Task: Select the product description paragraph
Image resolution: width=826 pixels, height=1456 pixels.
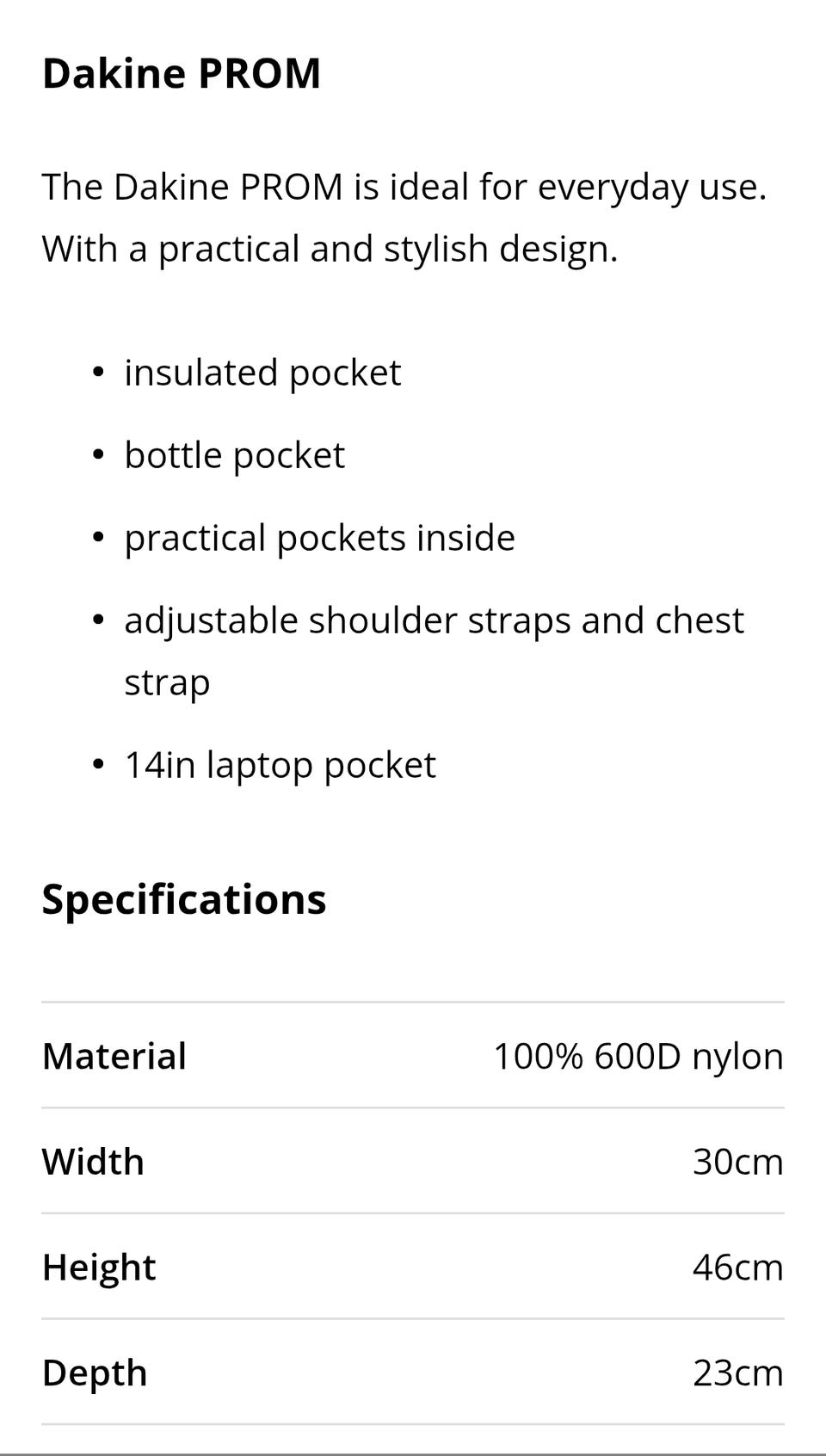Action: click(x=404, y=218)
